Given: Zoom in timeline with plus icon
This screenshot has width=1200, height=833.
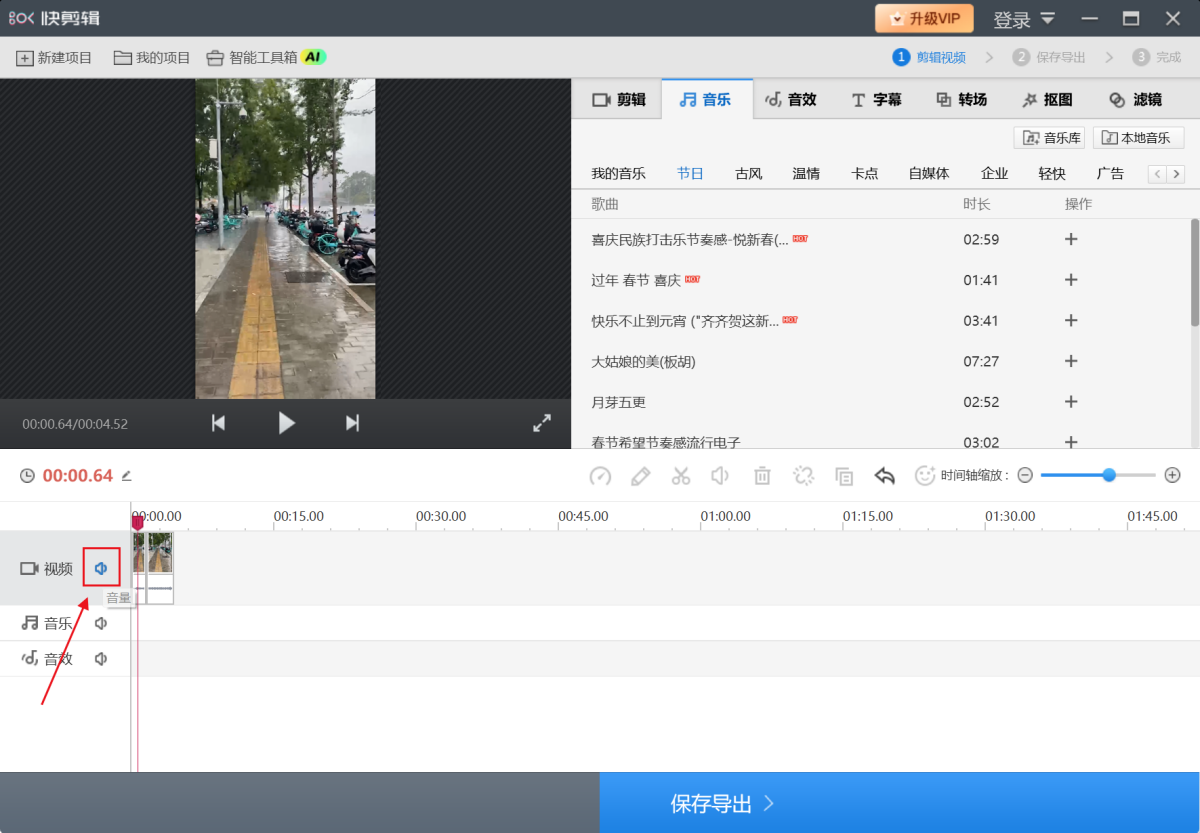Looking at the screenshot, I should point(1173,476).
